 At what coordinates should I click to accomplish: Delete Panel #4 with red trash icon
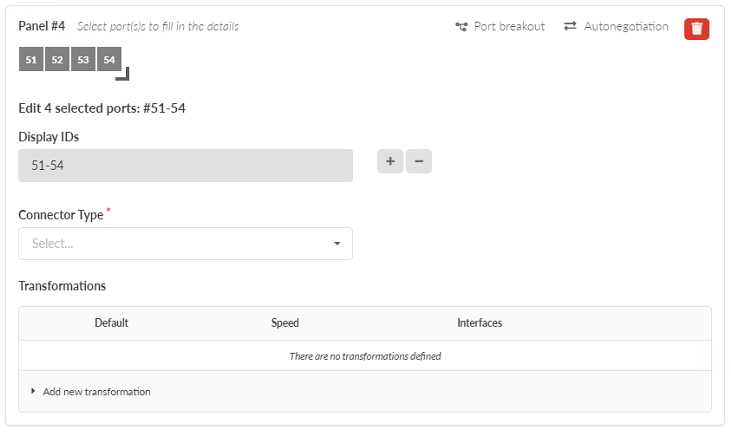click(x=696, y=28)
